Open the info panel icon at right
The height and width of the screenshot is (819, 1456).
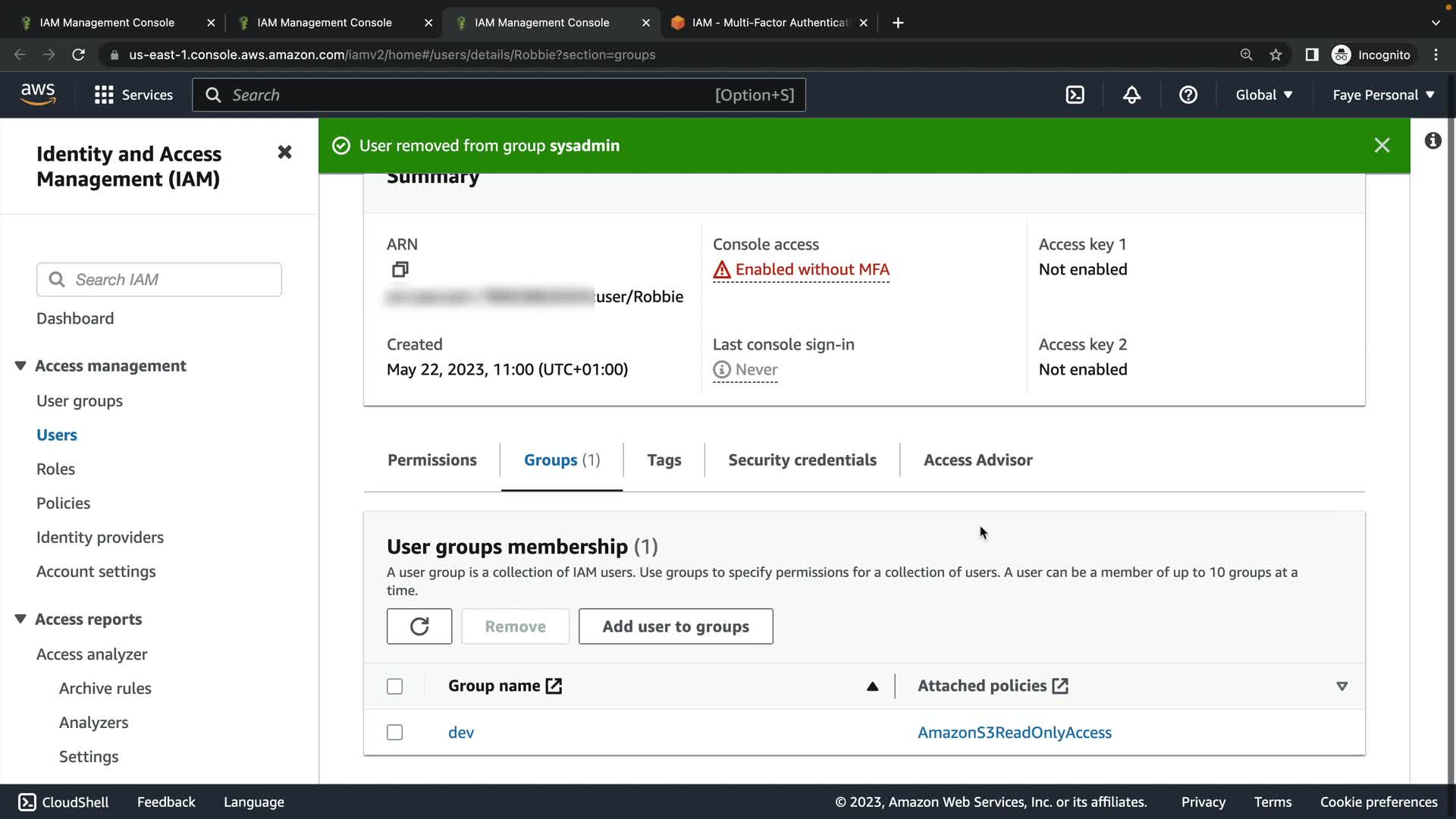(x=1432, y=141)
